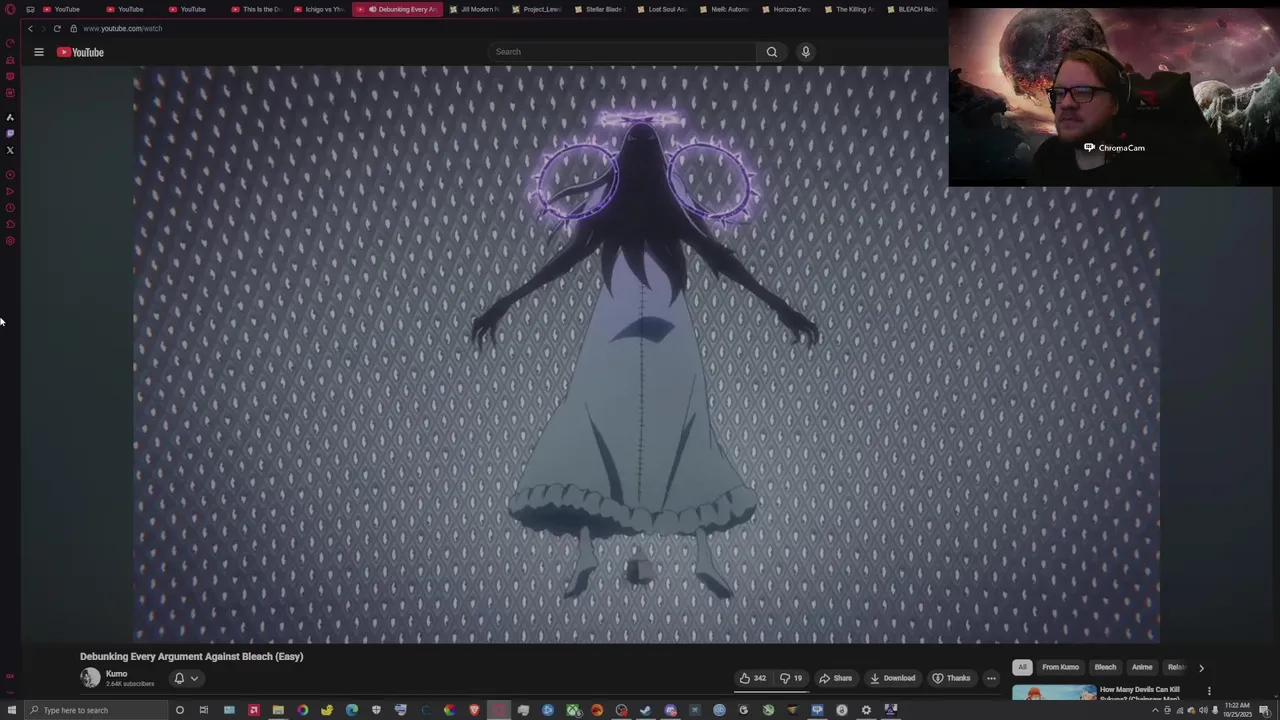This screenshot has width=1280, height=720.
Task: Click the Kumo channel avatar
Action: coord(90,678)
